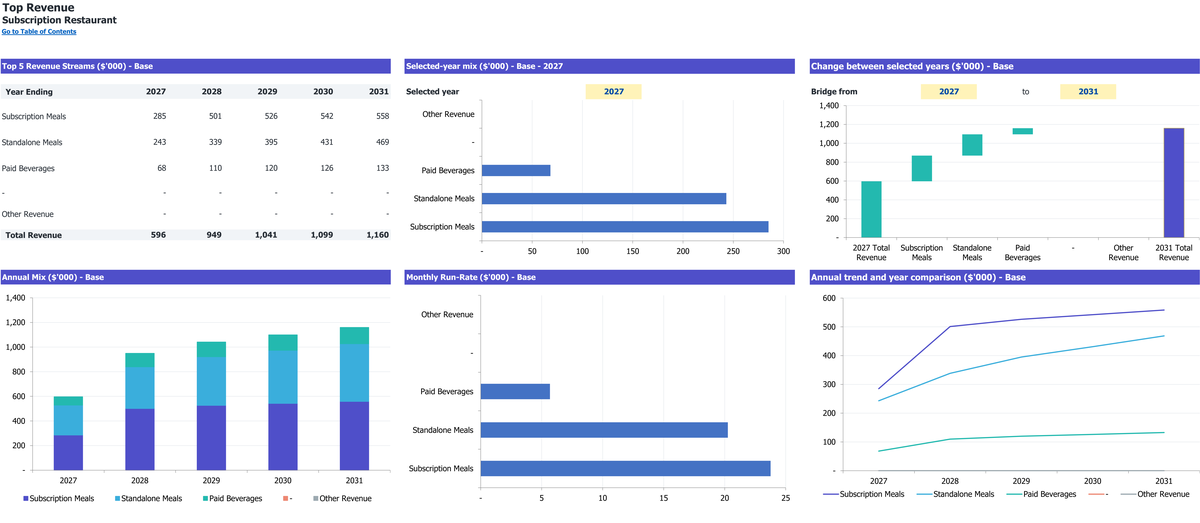Select the Bridge from 2027 yellow cell

(x=948, y=91)
